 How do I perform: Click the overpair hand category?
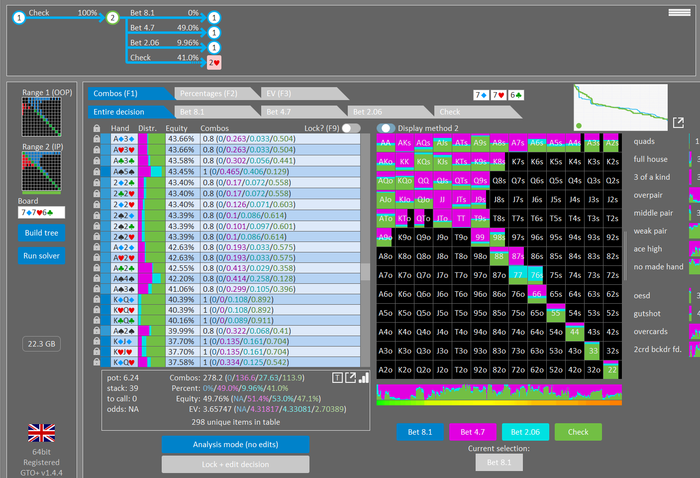[x=648, y=195]
